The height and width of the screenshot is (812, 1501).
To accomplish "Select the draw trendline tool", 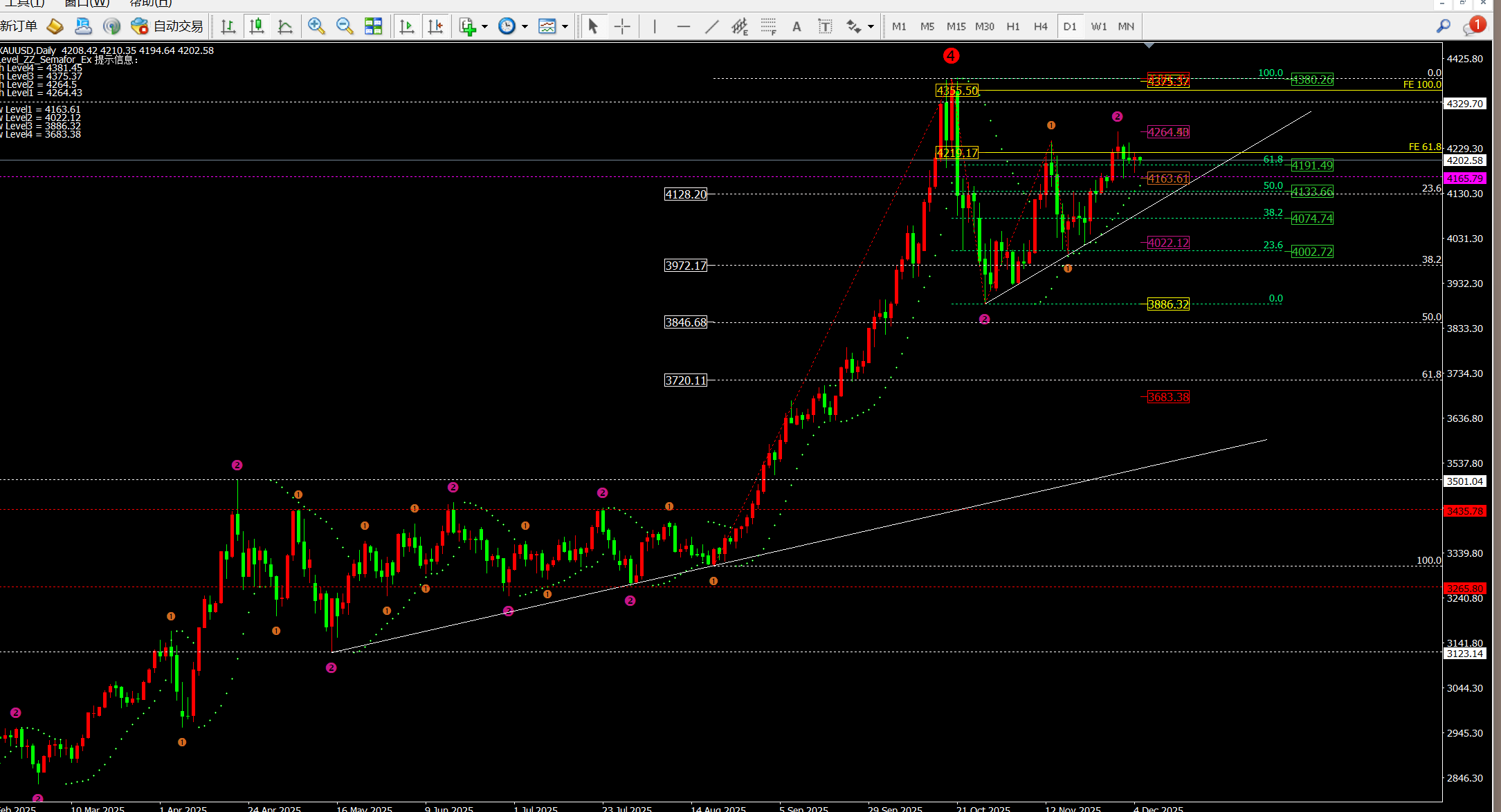I will 711,27.
